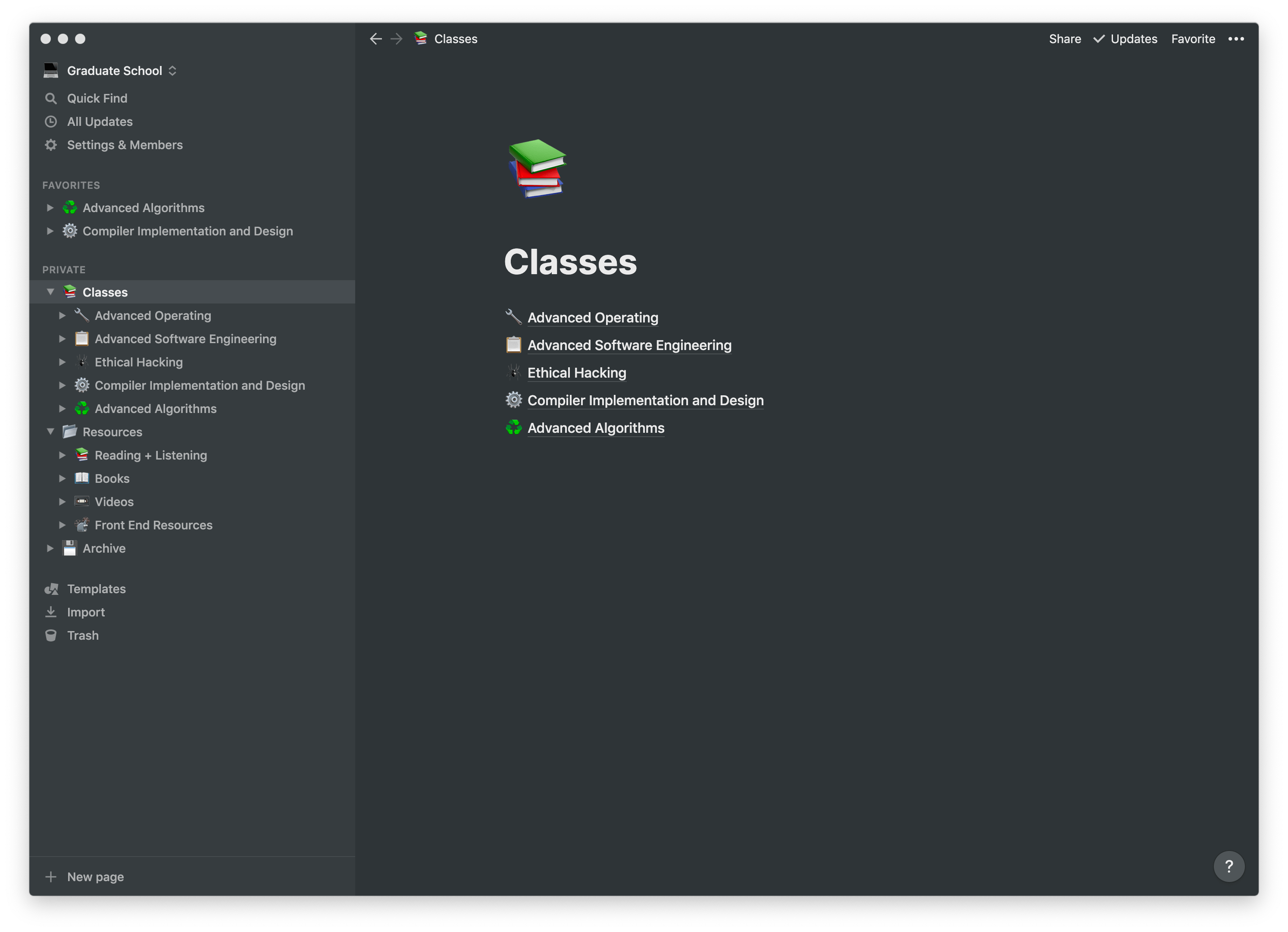The image size is (1288, 932).
Task: Collapse the Classes tree item in sidebar
Action: (x=48, y=291)
